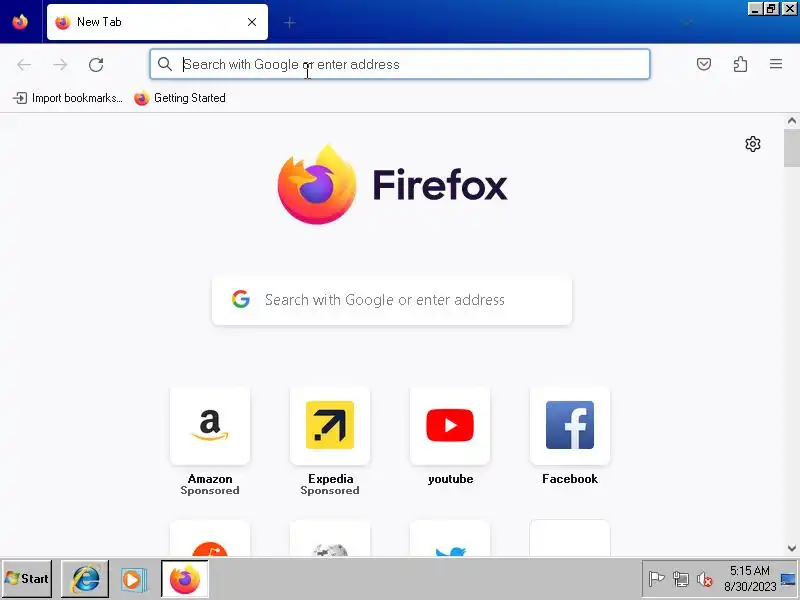Go back one page
Screen dimensions: 800x600
24,64
